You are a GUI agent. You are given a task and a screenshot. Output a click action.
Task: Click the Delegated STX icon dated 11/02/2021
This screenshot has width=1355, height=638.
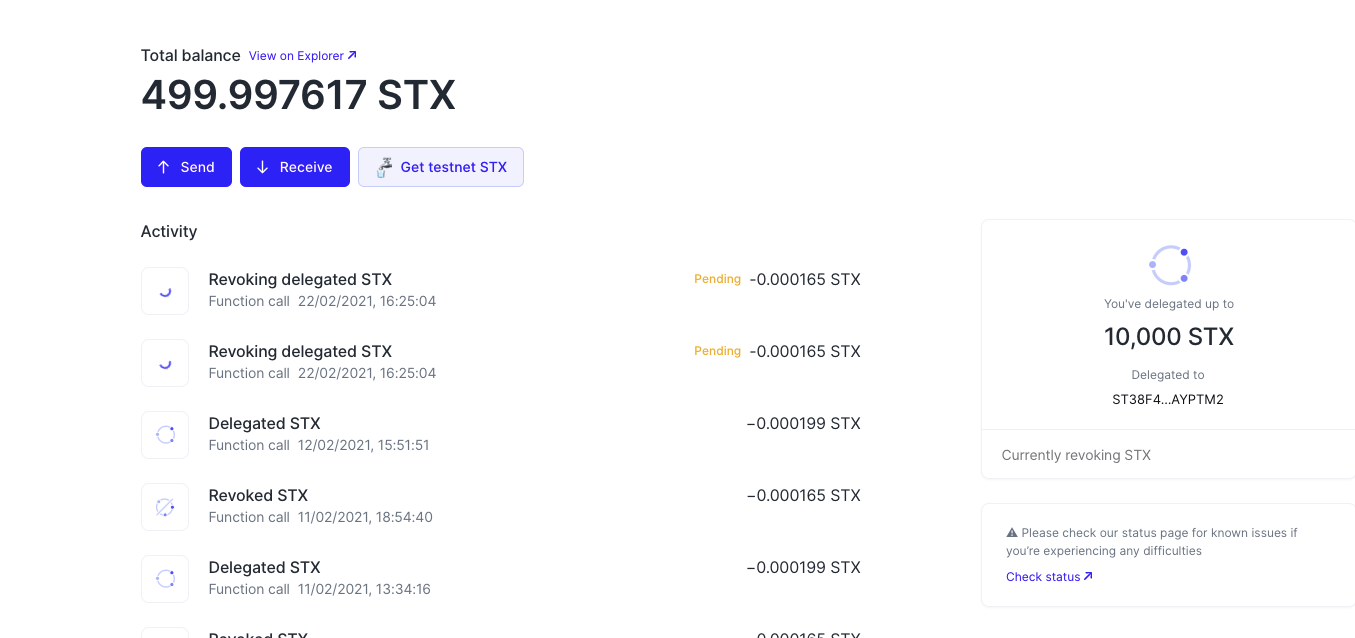click(164, 578)
